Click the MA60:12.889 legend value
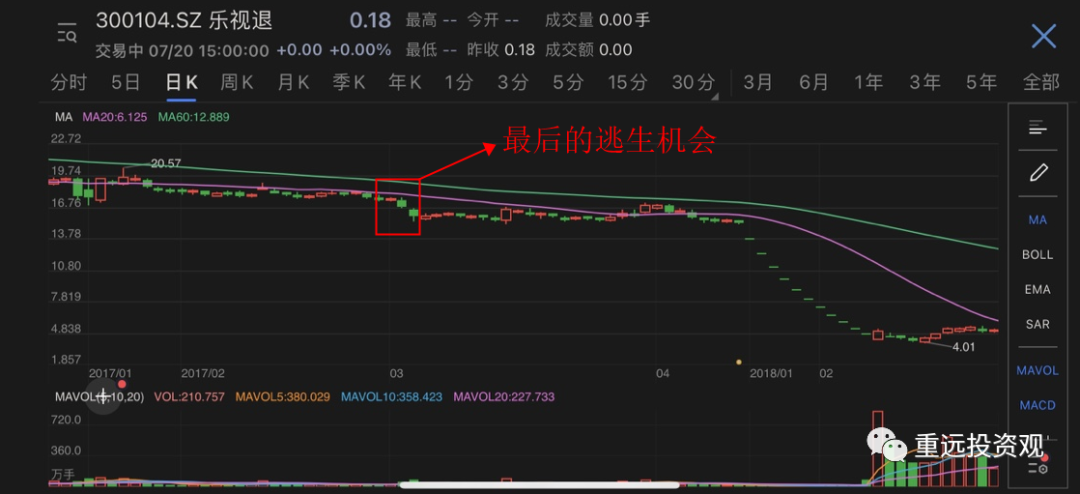The height and width of the screenshot is (494, 1080). tap(194, 117)
